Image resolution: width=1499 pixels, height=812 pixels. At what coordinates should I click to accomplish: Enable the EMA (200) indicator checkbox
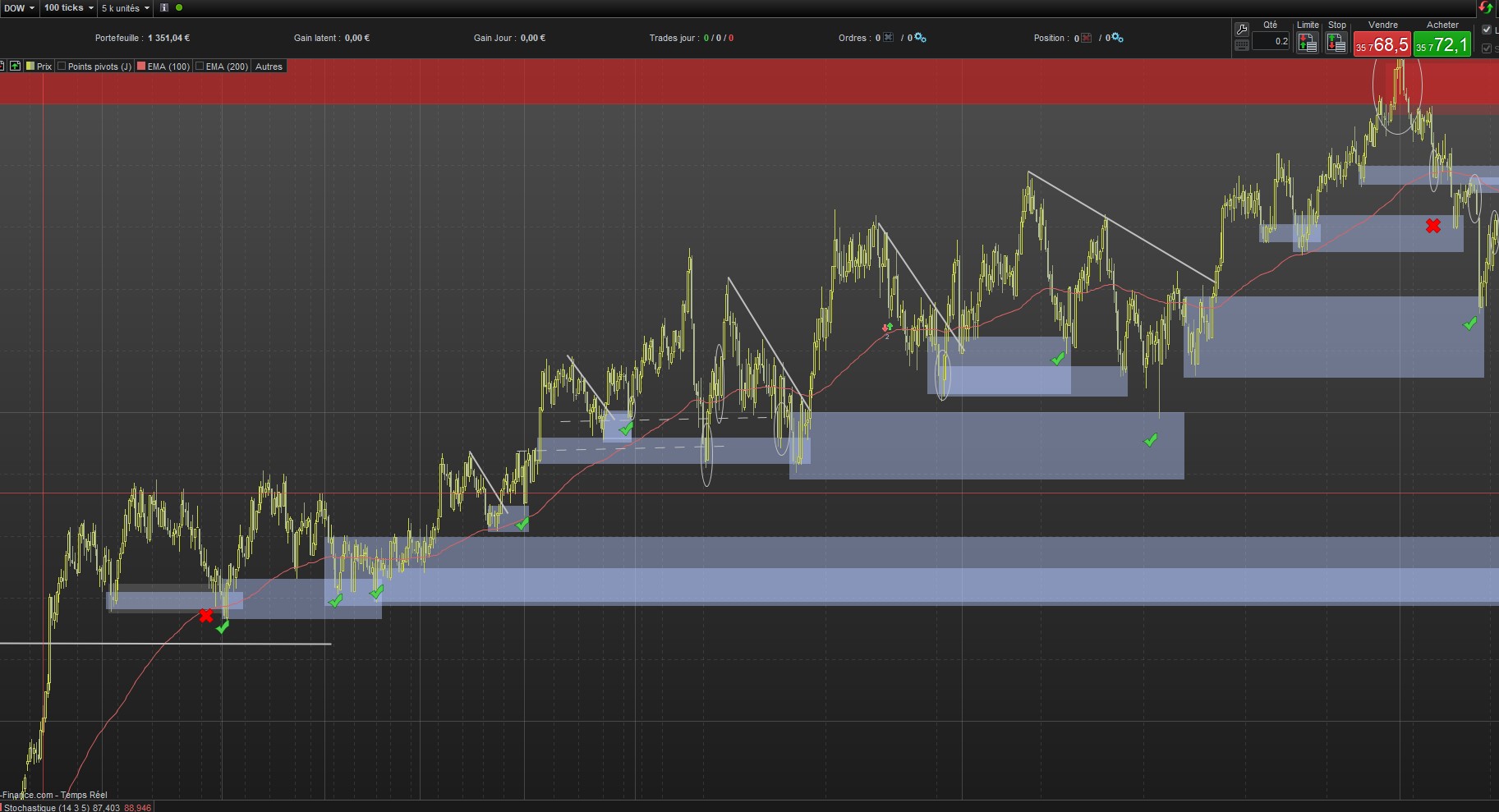200,67
